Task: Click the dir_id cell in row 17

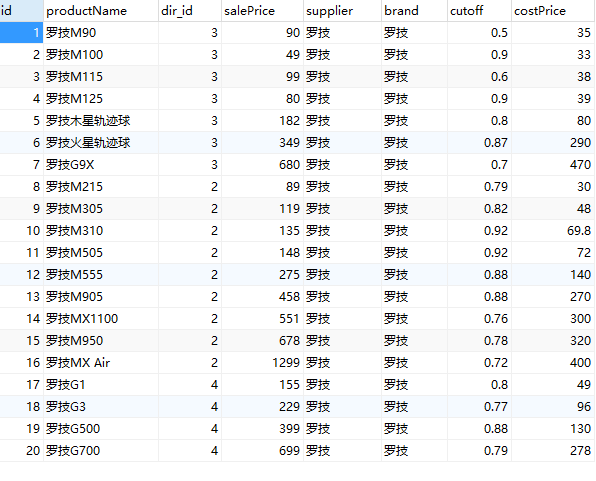Action: coord(190,385)
